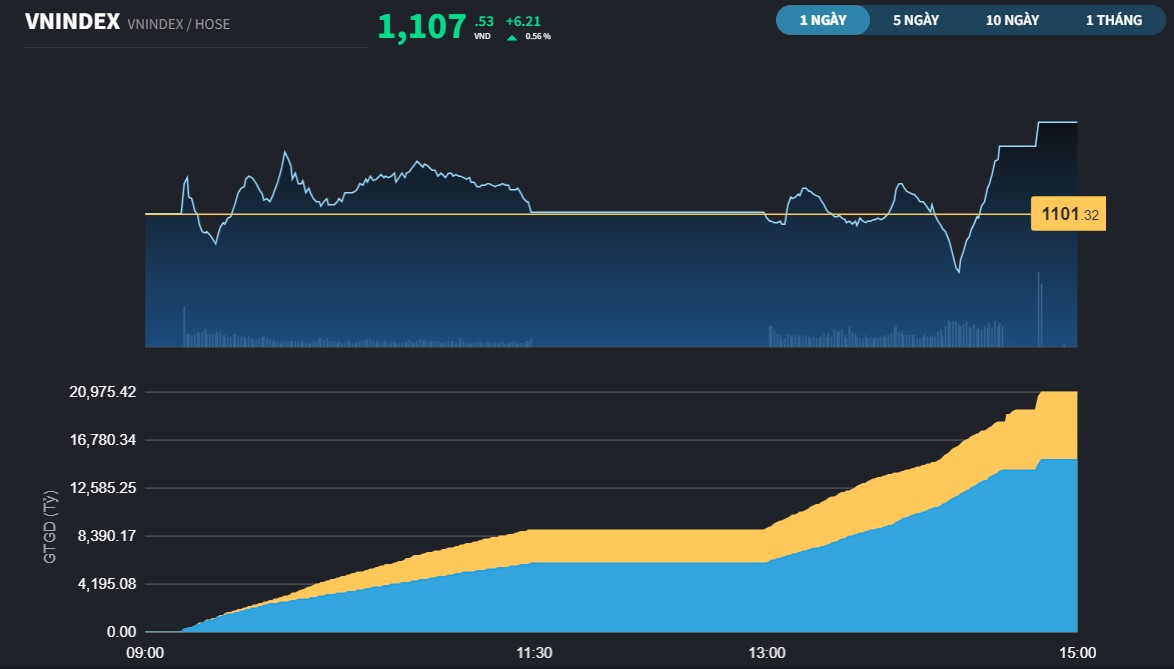The width and height of the screenshot is (1174, 669).
Task: Switch to the 1 THÁNG range
Action: [x=1113, y=19]
